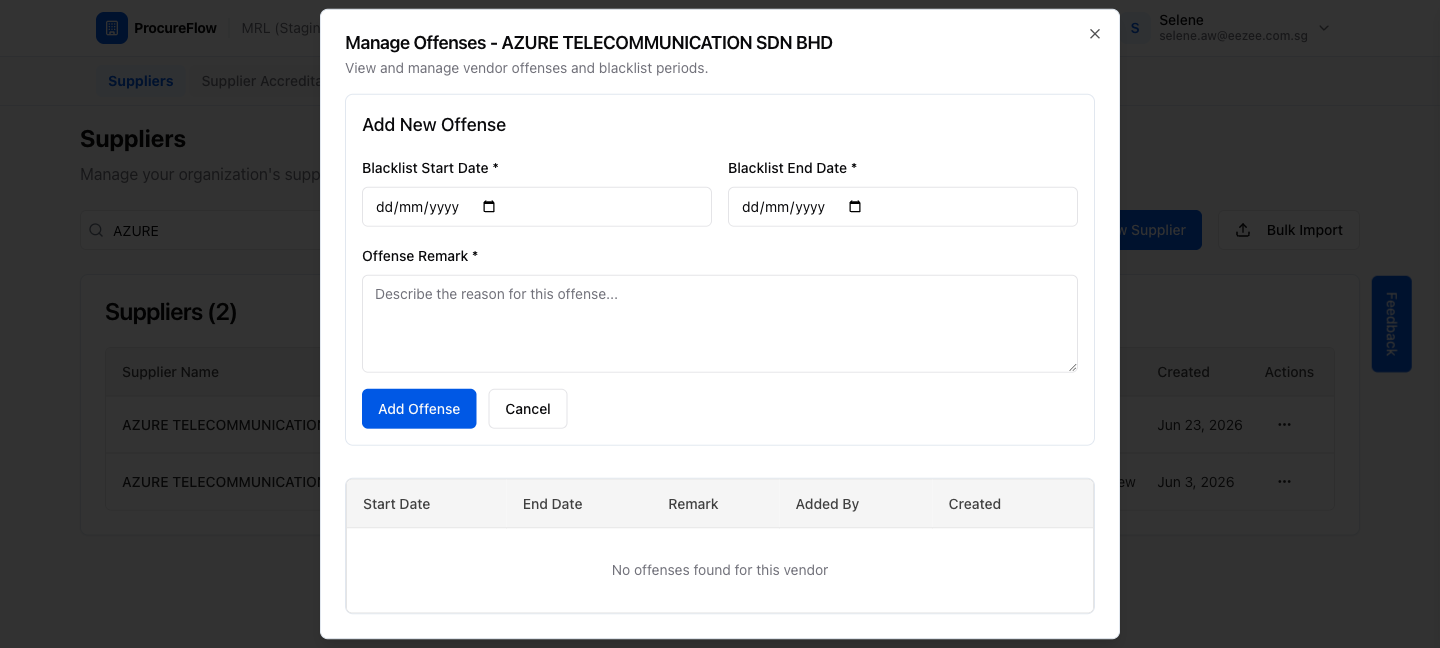Image resolution: width=1440 pixels, height=648 pixels.
Task: Open the Supplier Accreditation tab in background
Action: (x=260, y=81)
